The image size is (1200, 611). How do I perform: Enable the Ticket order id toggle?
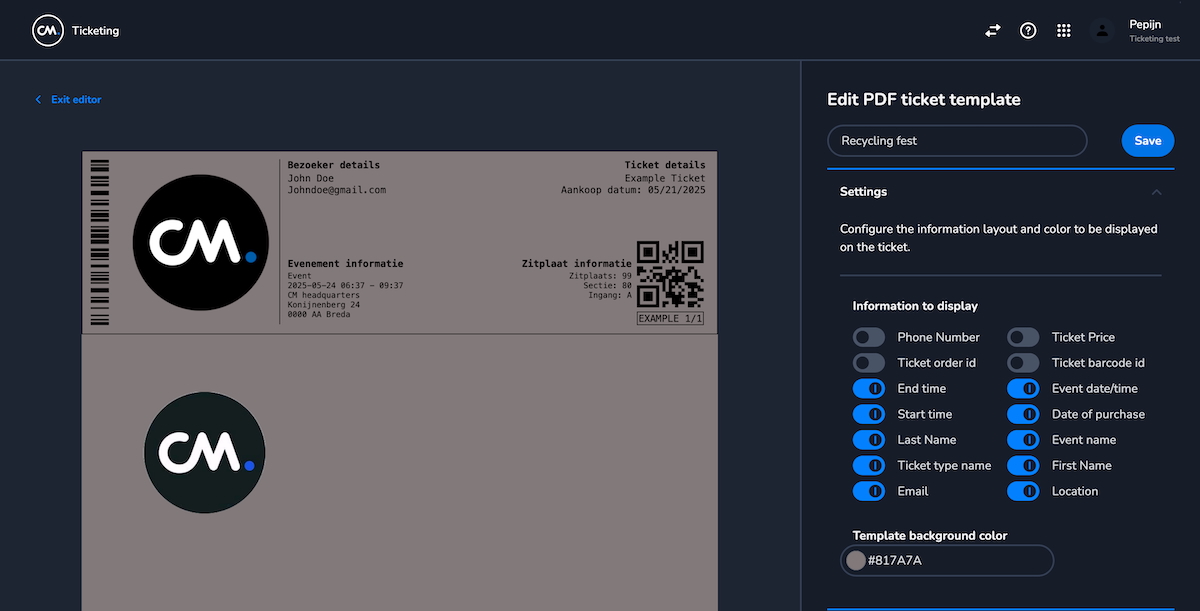[869, 363]
